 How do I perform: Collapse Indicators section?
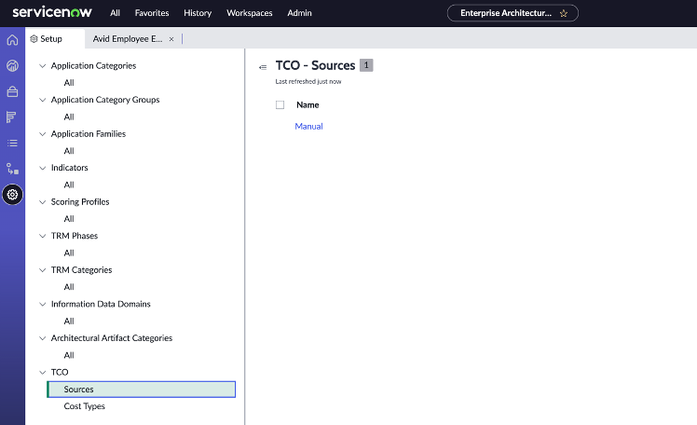(x=43, y=168)
